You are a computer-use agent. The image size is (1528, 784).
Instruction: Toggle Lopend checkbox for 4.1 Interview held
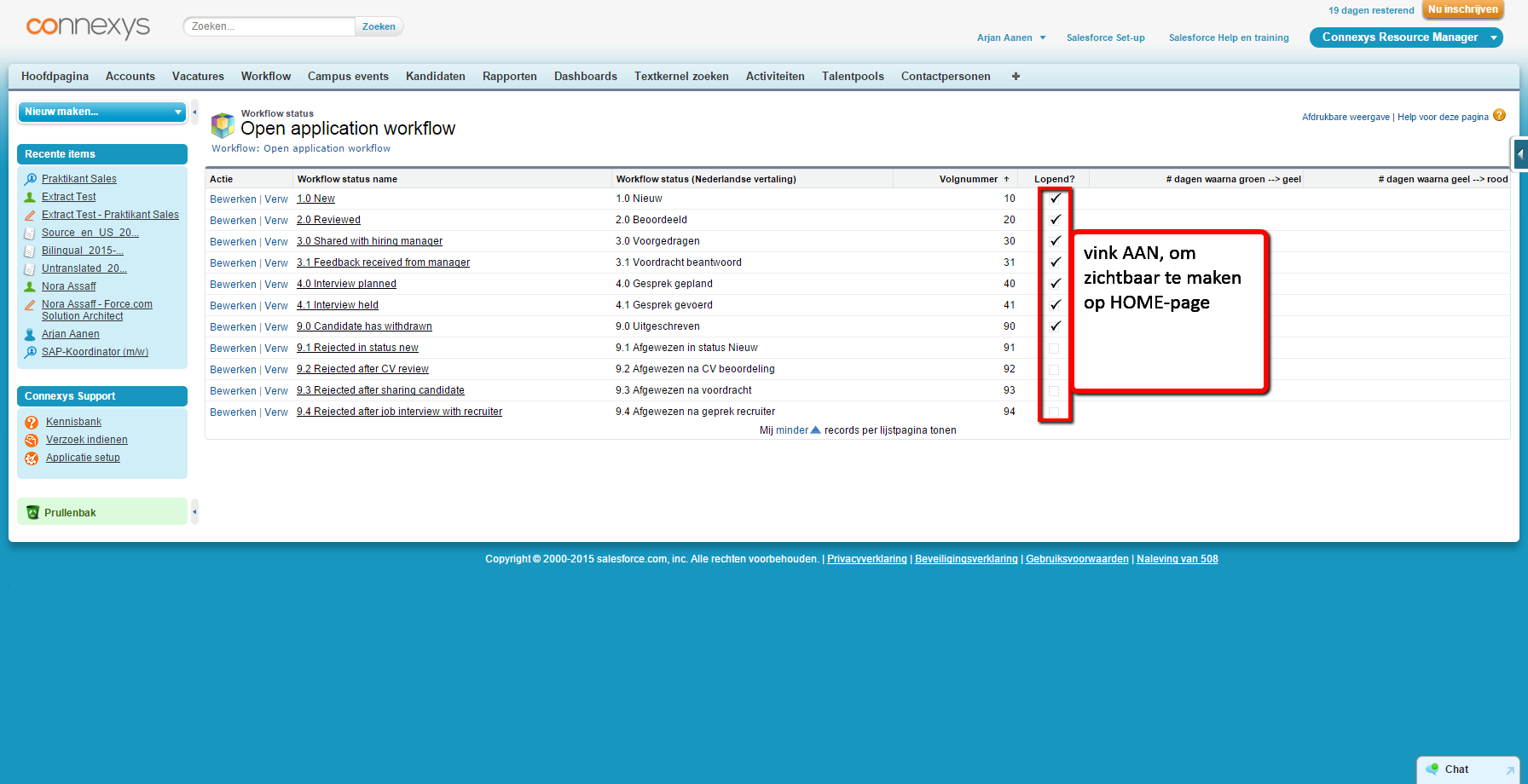(x=1055, y=305)
